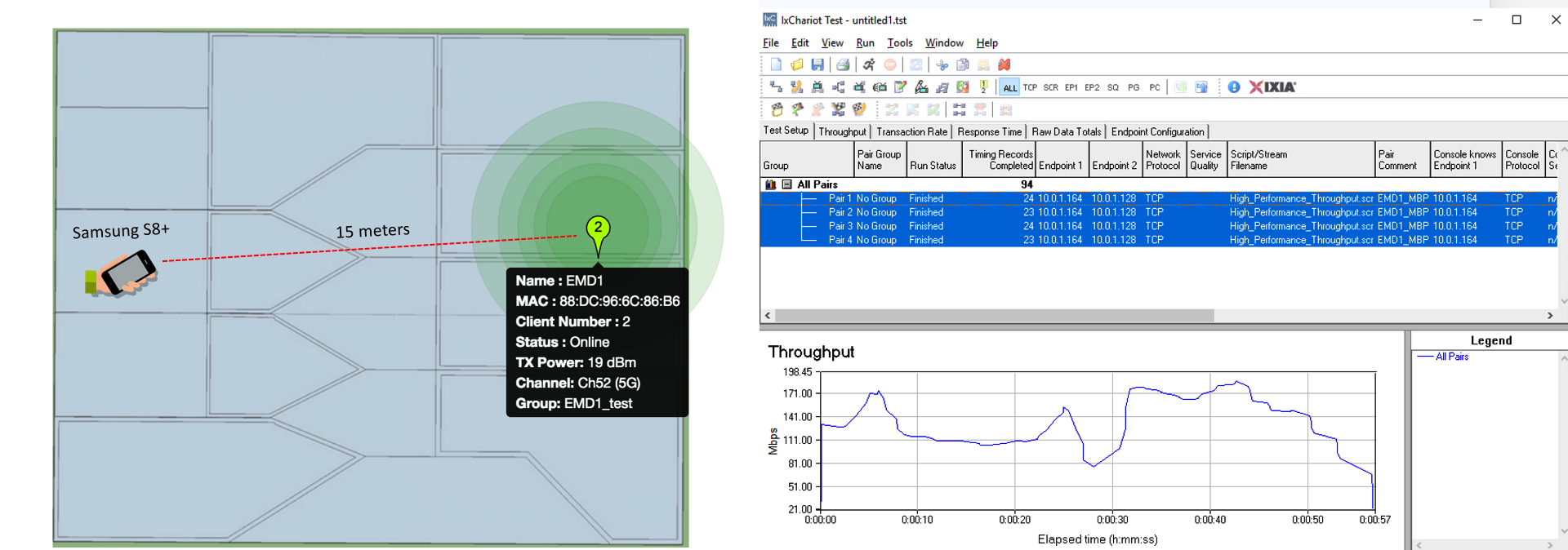Click the blue upward arrow export icon
Screen dimensions: 1568x550
tap(1201, 87)
